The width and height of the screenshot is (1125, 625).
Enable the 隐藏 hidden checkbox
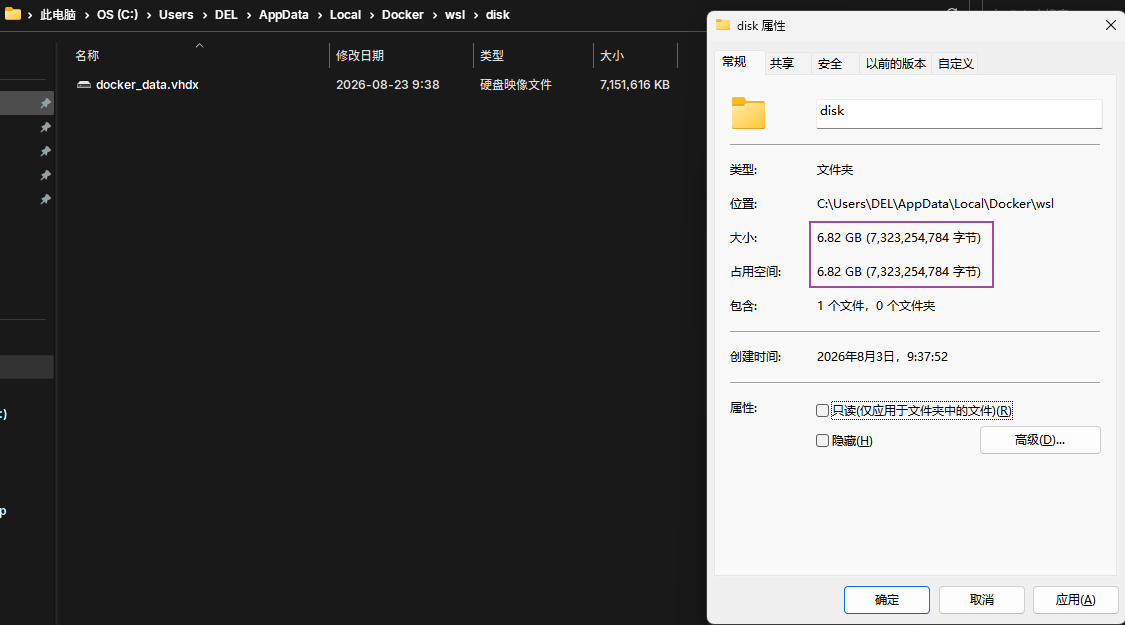click(822, 441)
